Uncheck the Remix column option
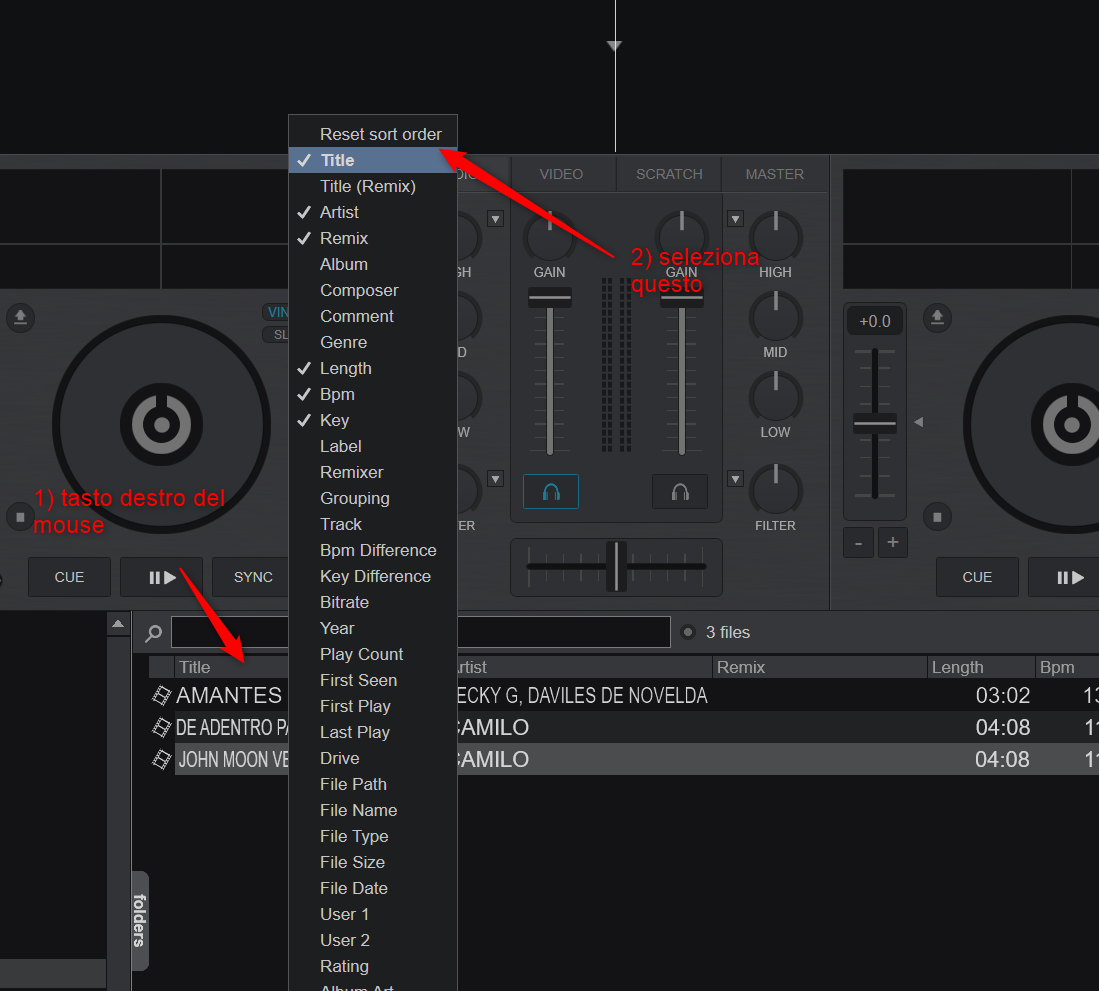 (x=373, y=238)
